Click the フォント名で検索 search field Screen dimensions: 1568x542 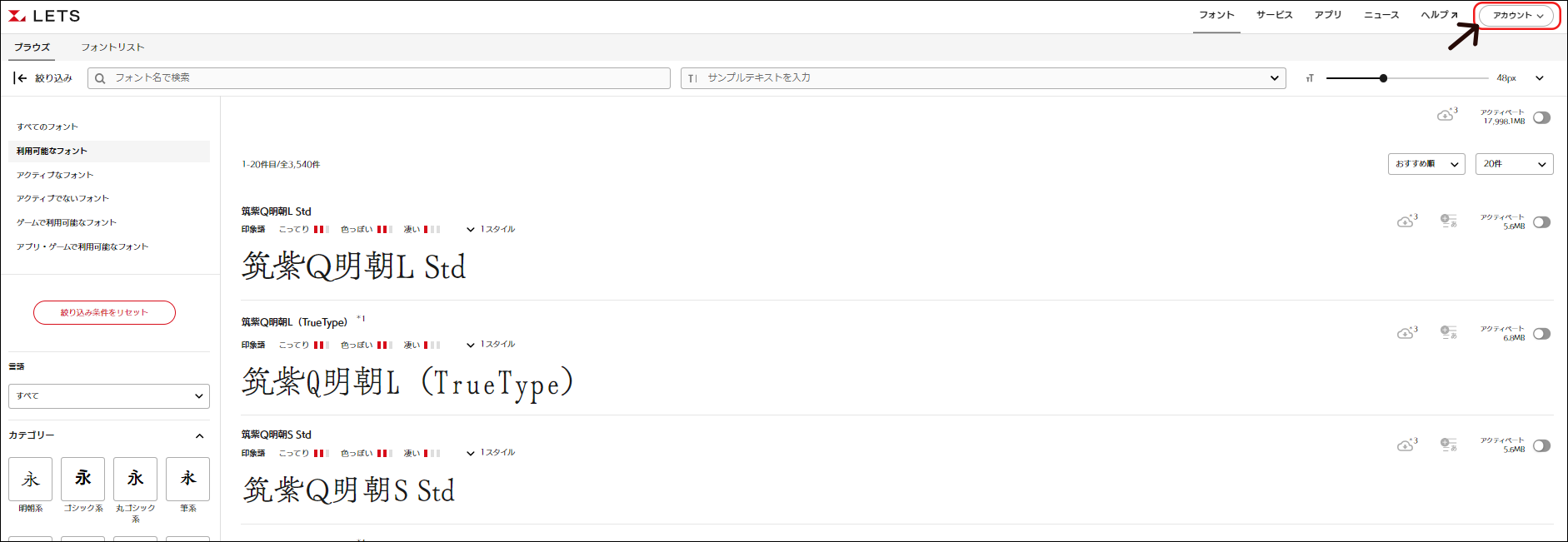pyautogui.click(x=379, y=78)
